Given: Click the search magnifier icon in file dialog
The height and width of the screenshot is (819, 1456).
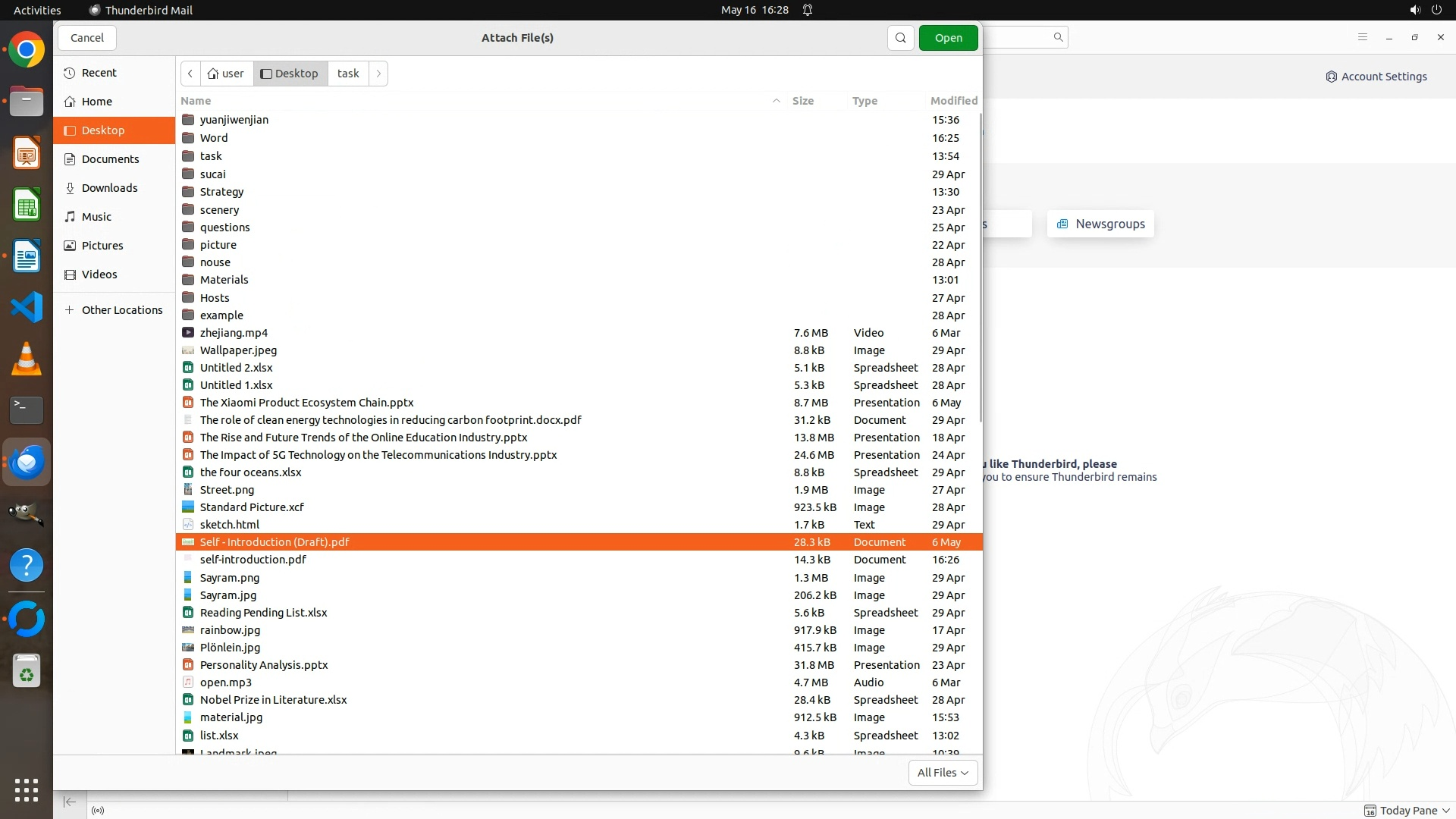Looking at the screenshot, I should tap(900, 38).
